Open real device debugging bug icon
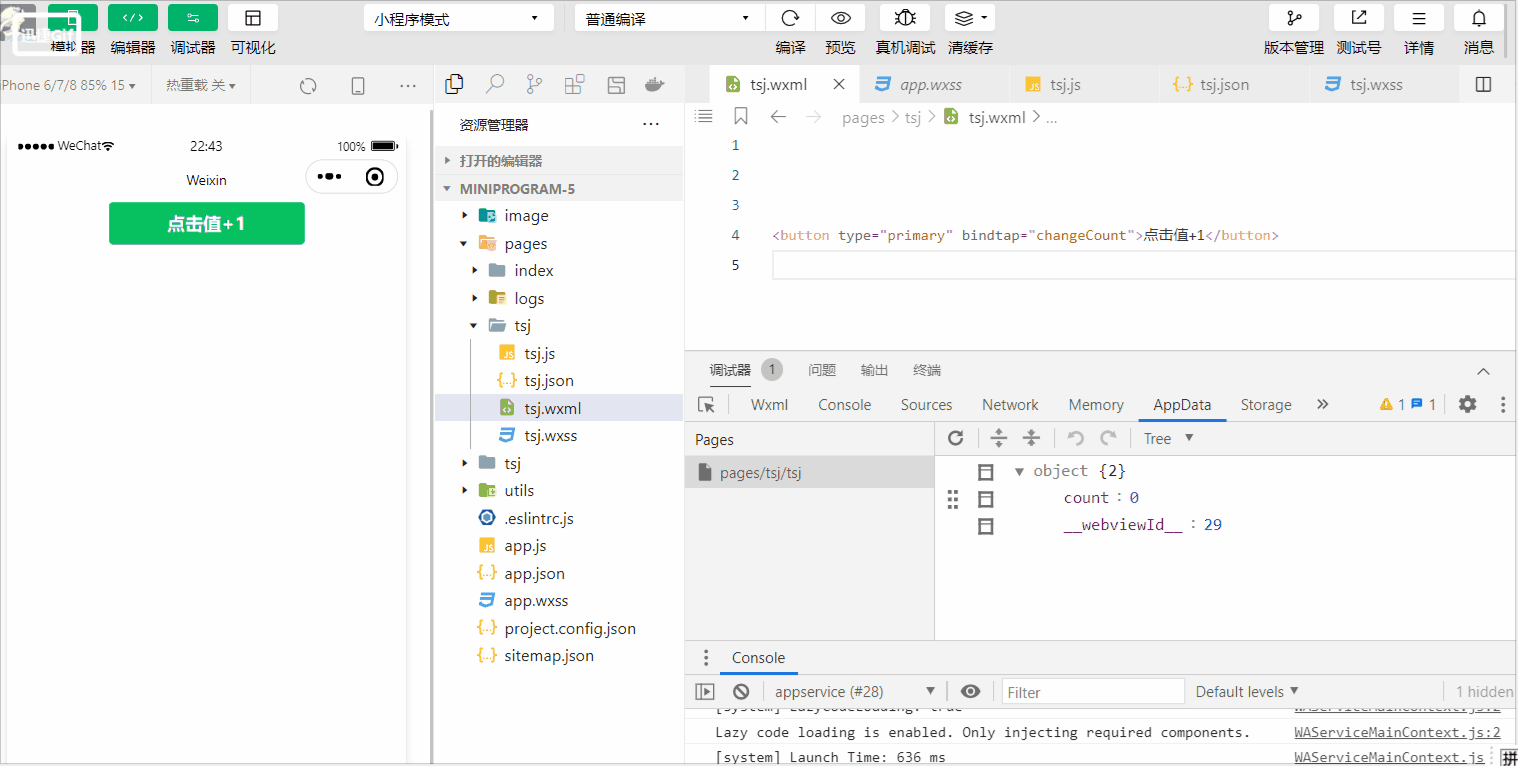 [905, 18]
